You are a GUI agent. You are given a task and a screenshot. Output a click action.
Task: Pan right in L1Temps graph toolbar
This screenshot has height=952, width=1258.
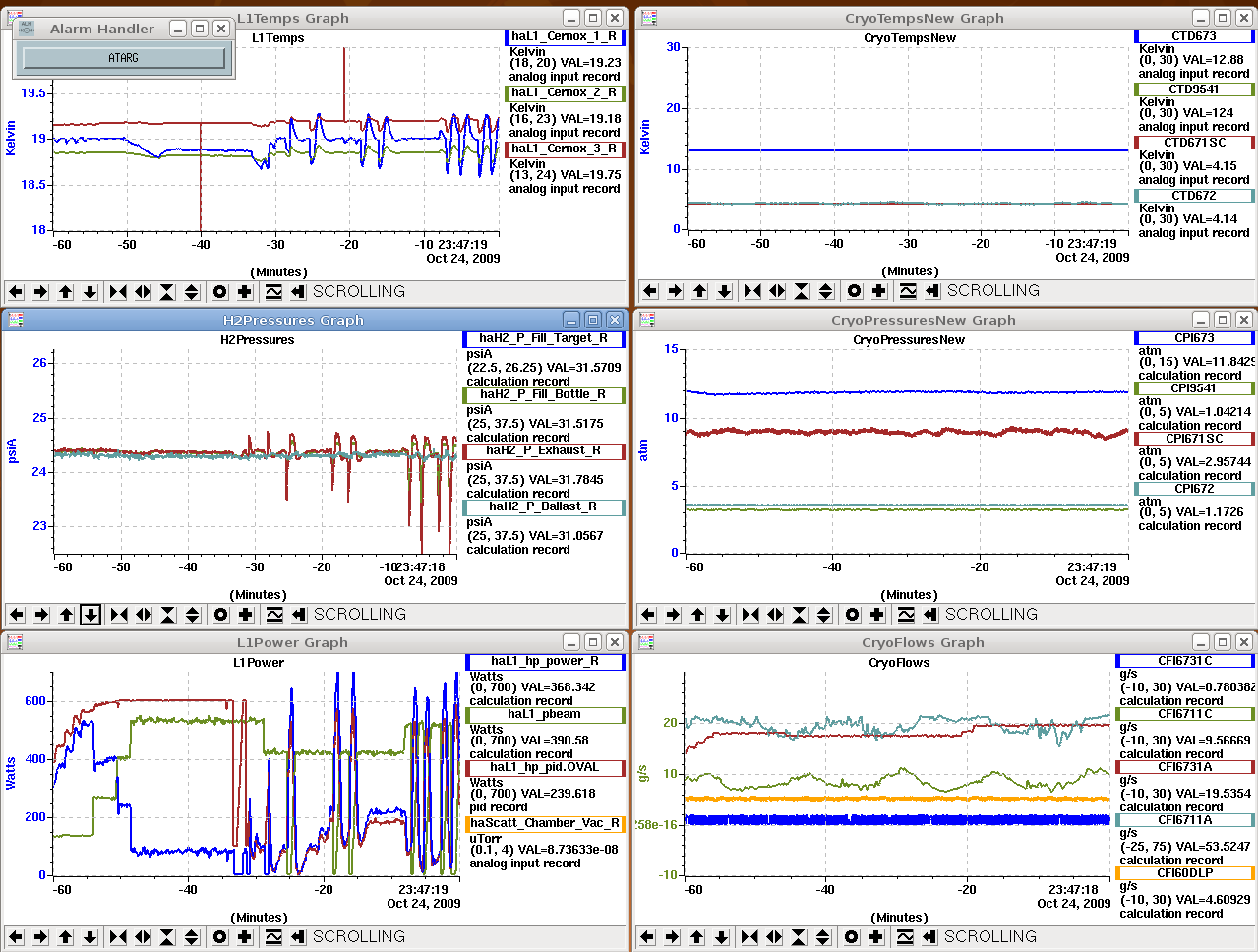(40, 292)
